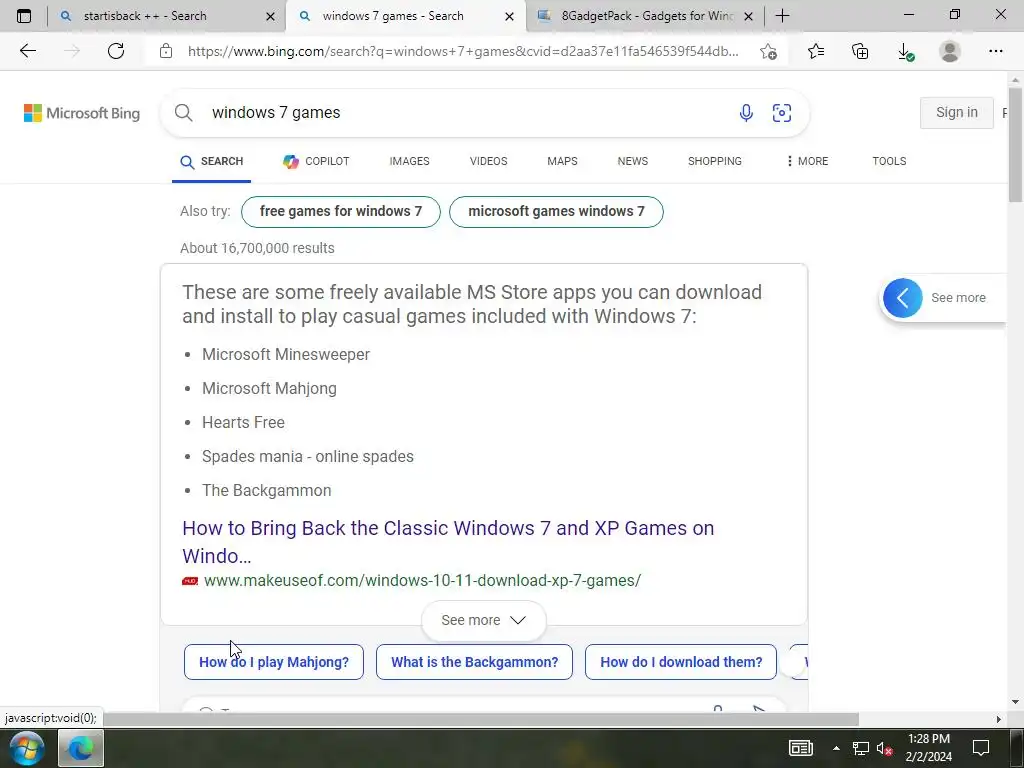Open the Windows Start orb
The height and width of the screenshot is (768, 1024).
coord(27,748)
